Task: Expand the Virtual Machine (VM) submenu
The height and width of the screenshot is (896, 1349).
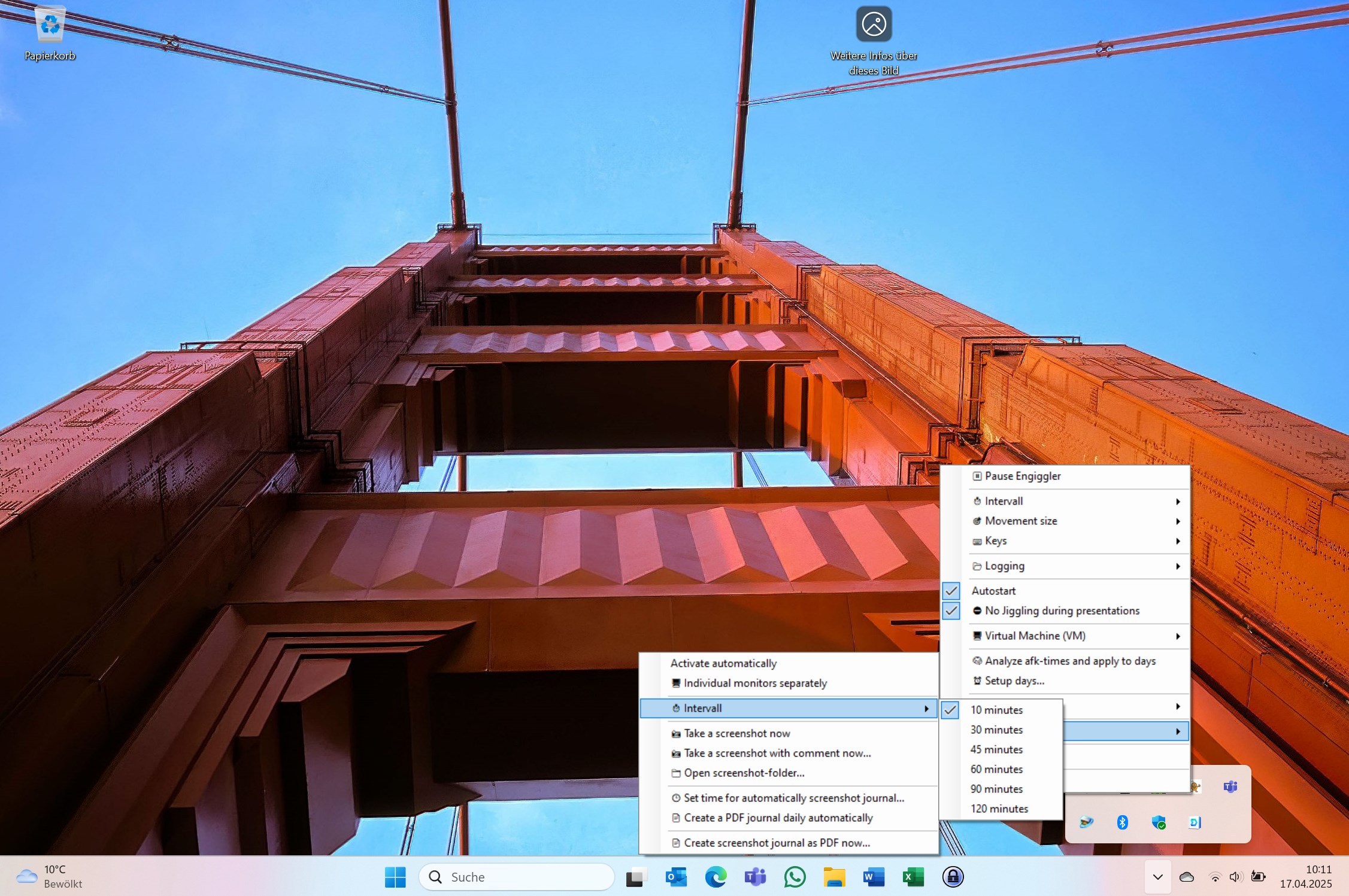Action: pos(1065,636)
